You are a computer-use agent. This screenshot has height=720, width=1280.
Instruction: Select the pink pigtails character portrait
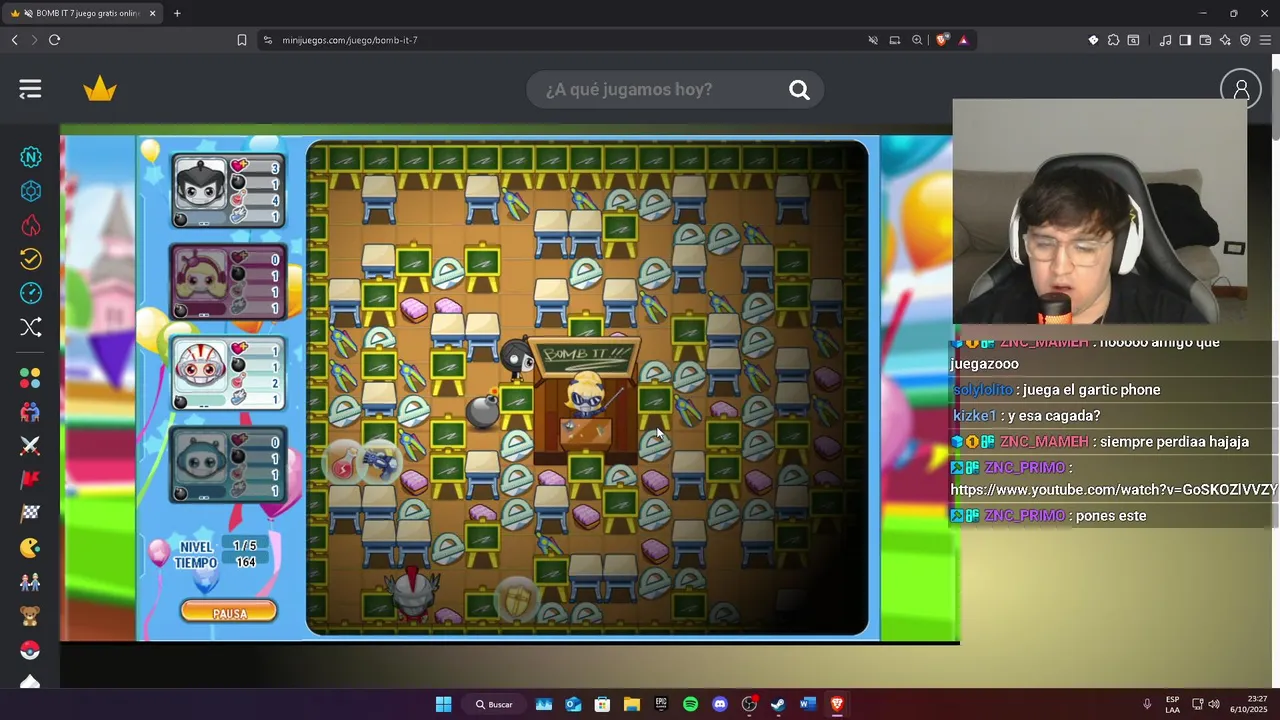[228, 283]
